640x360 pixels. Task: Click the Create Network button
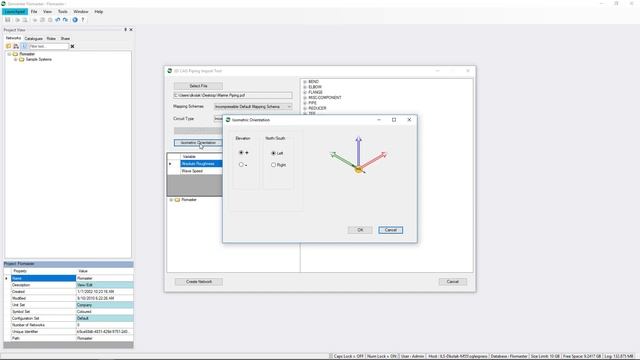[x=199, y=282]
